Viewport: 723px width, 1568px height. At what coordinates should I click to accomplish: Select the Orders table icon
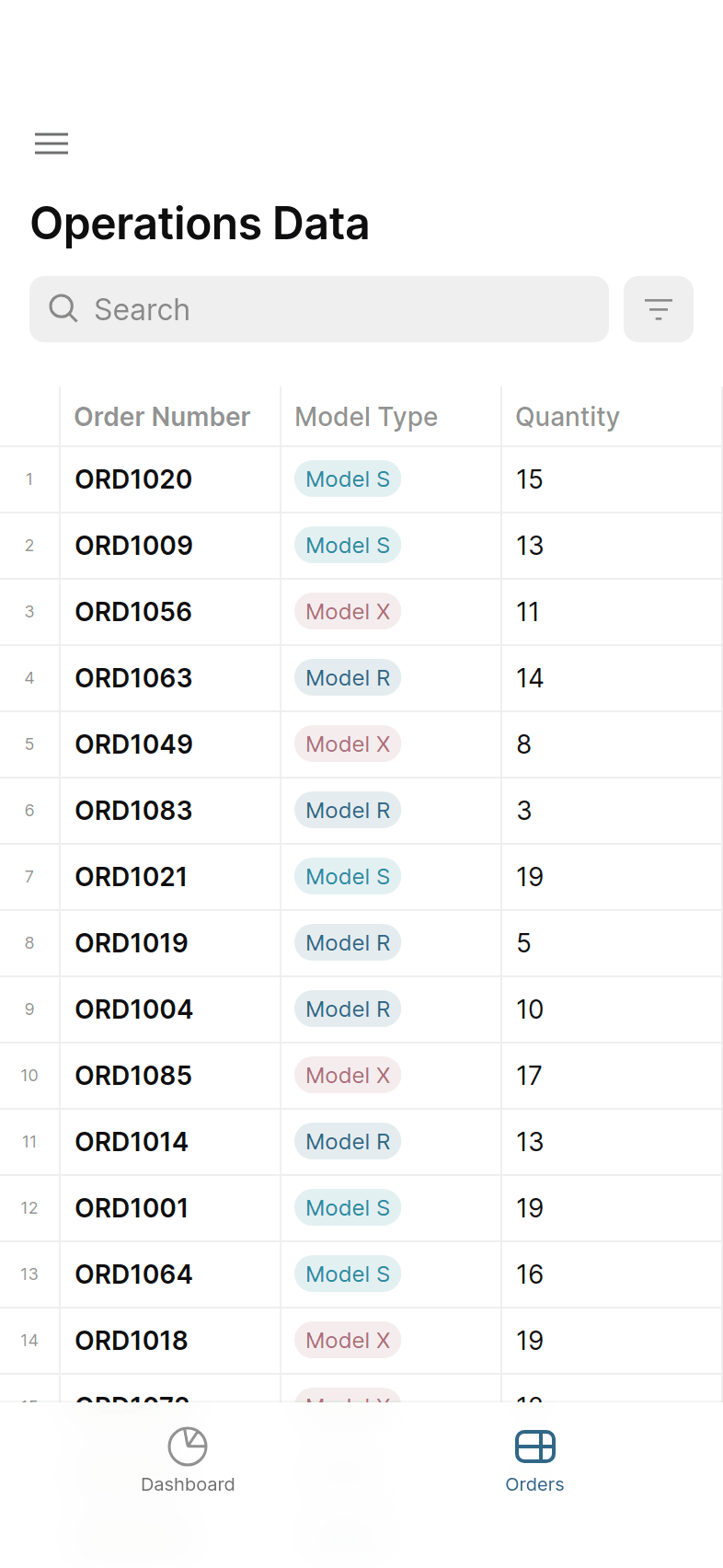534,1446
